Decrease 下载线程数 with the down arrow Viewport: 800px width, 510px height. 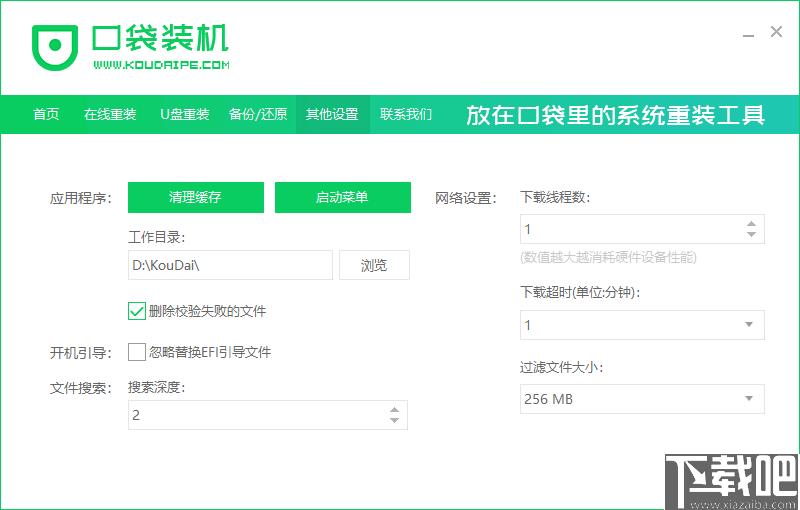(751, 235)
